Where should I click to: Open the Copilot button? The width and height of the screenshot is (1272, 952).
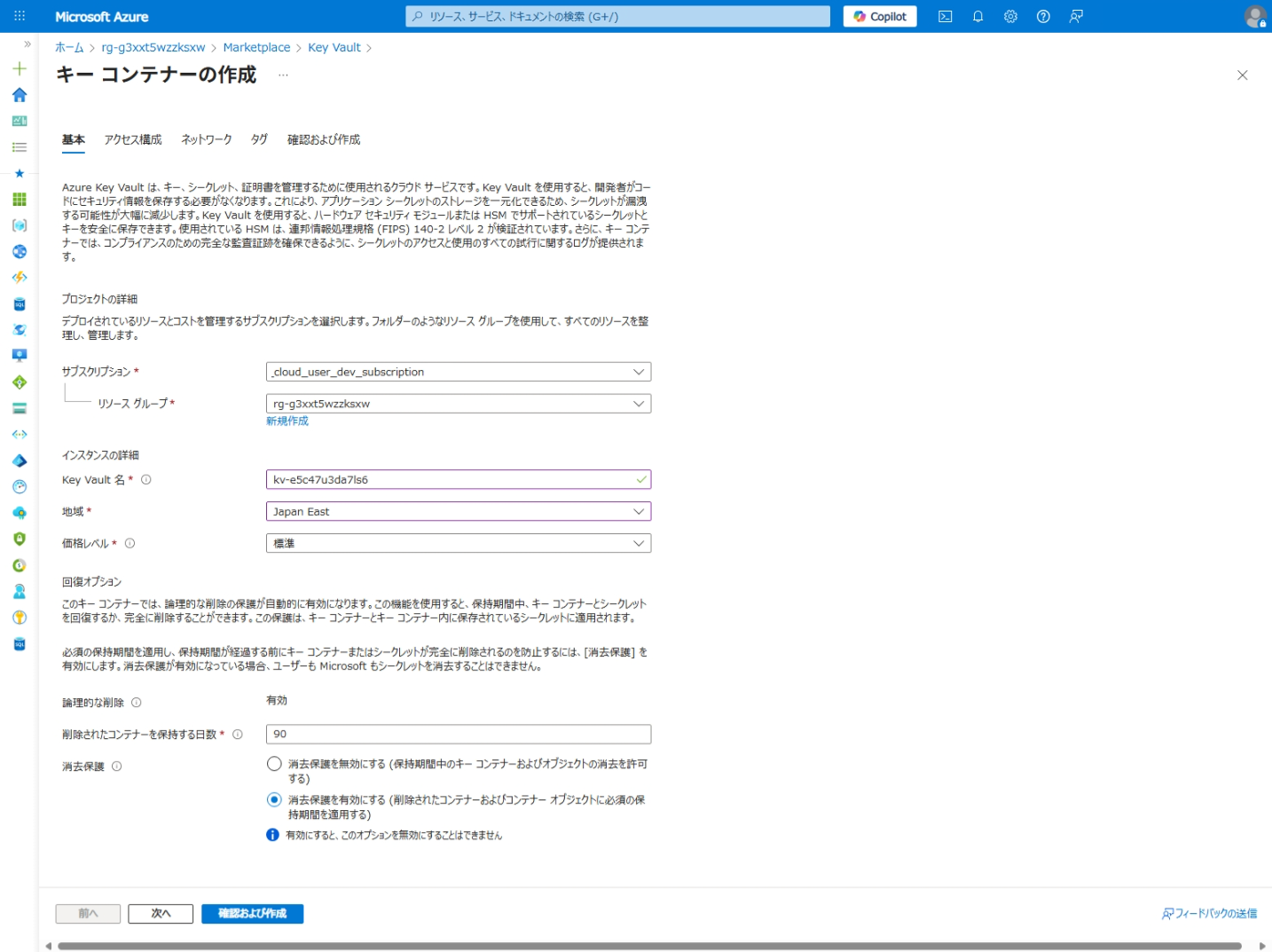click(880, 16)
